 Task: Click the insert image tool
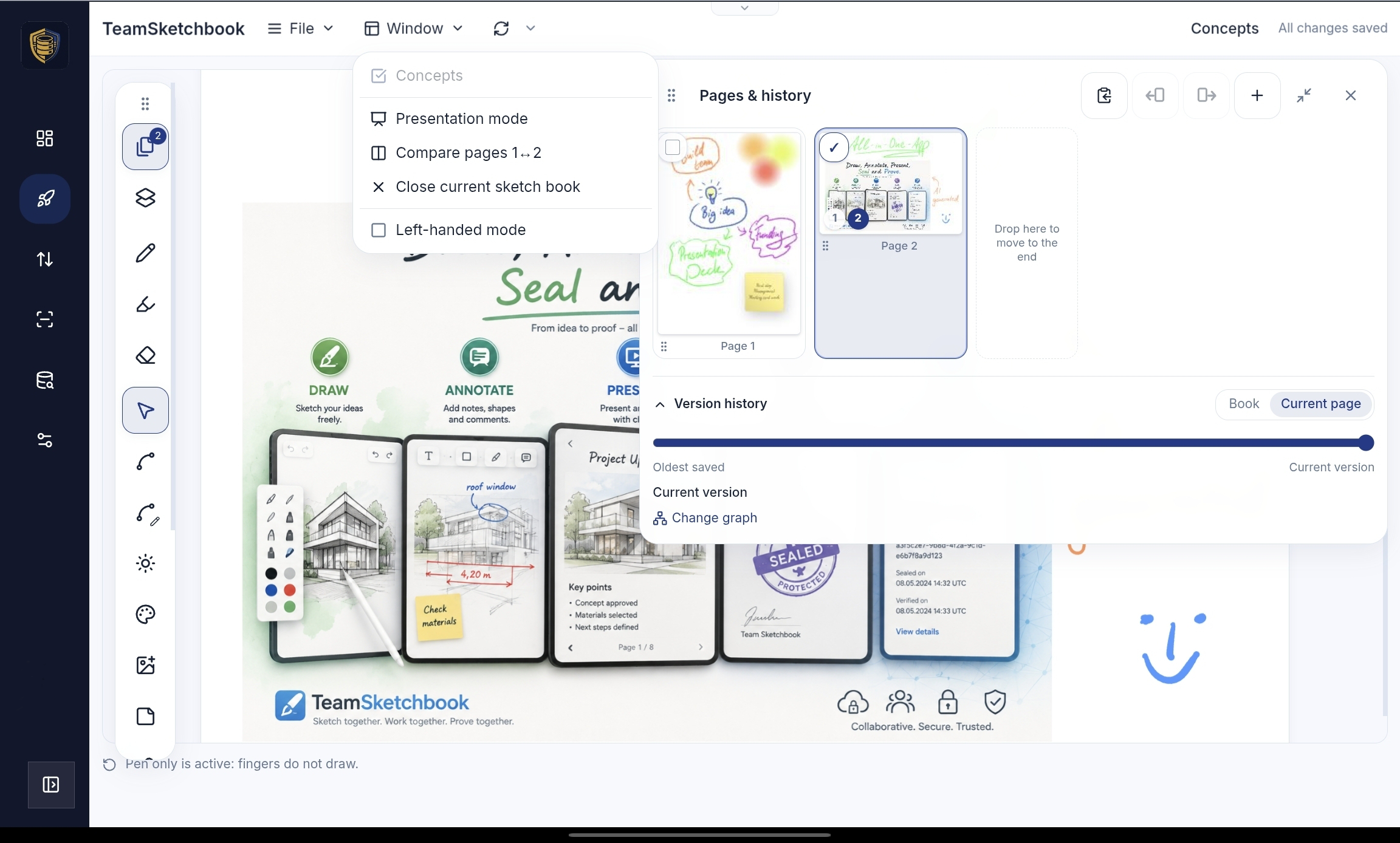click(x=145, y=666)
